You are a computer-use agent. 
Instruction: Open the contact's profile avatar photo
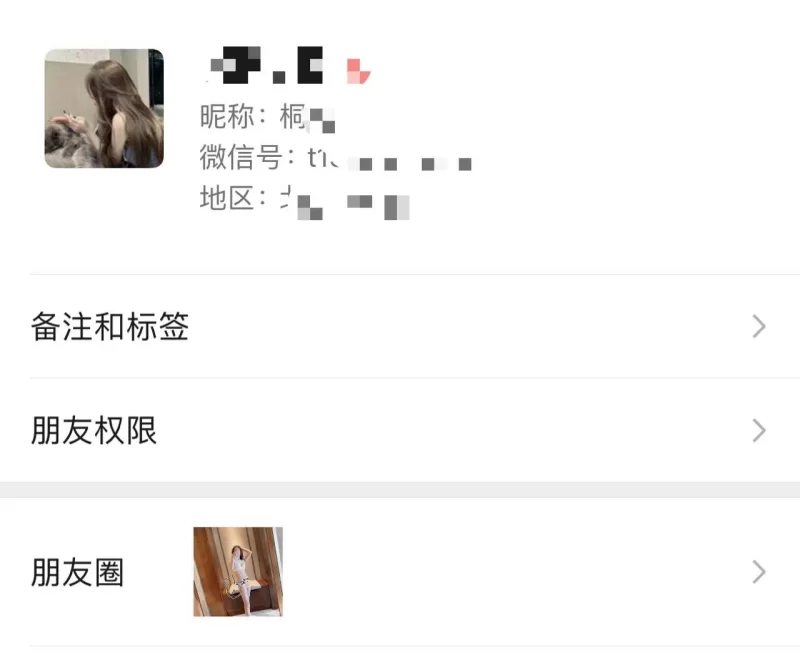104,108
